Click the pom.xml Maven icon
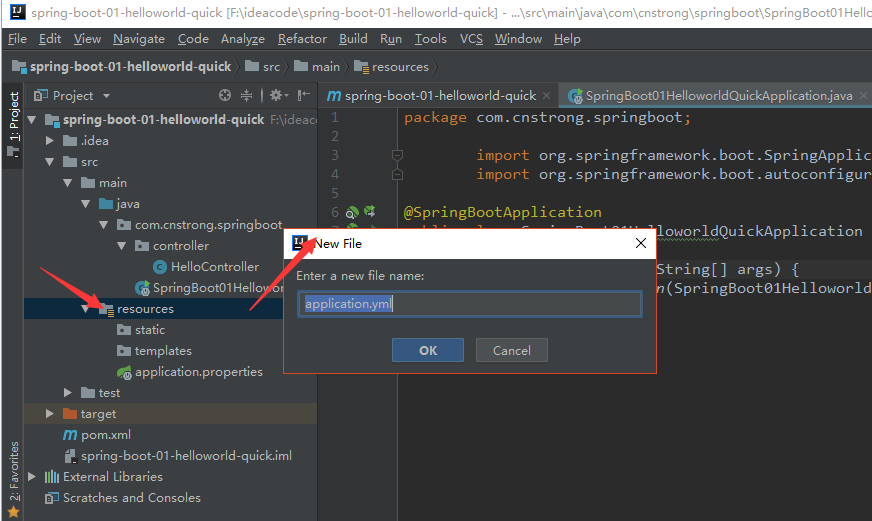Screen dimensions: 872x521 click(70, 435)
